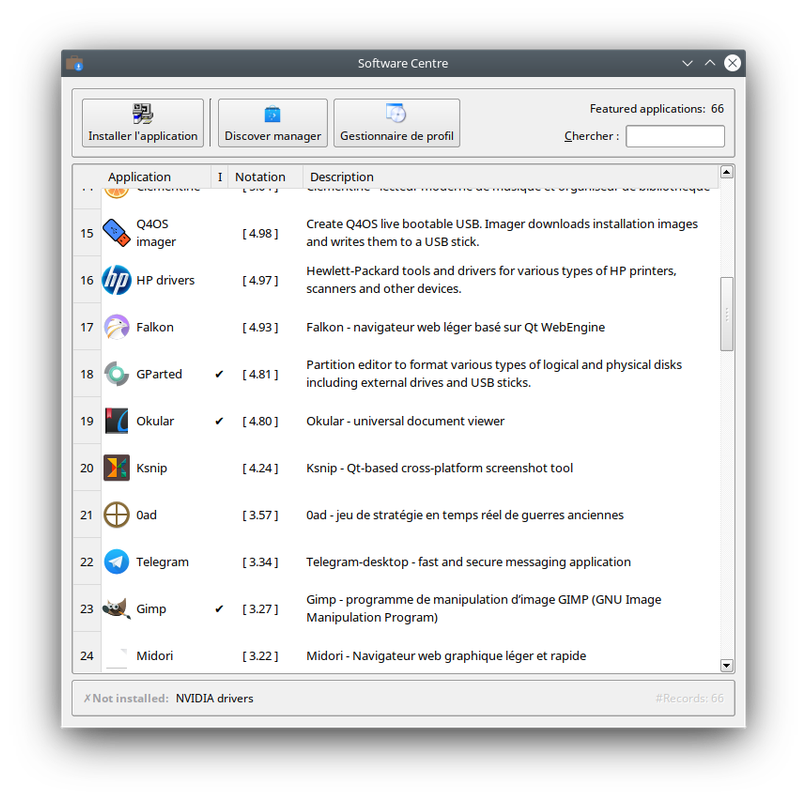Select the Ksnip application name
The height and width of the screenshot is (800, 807).
[151, 468]
